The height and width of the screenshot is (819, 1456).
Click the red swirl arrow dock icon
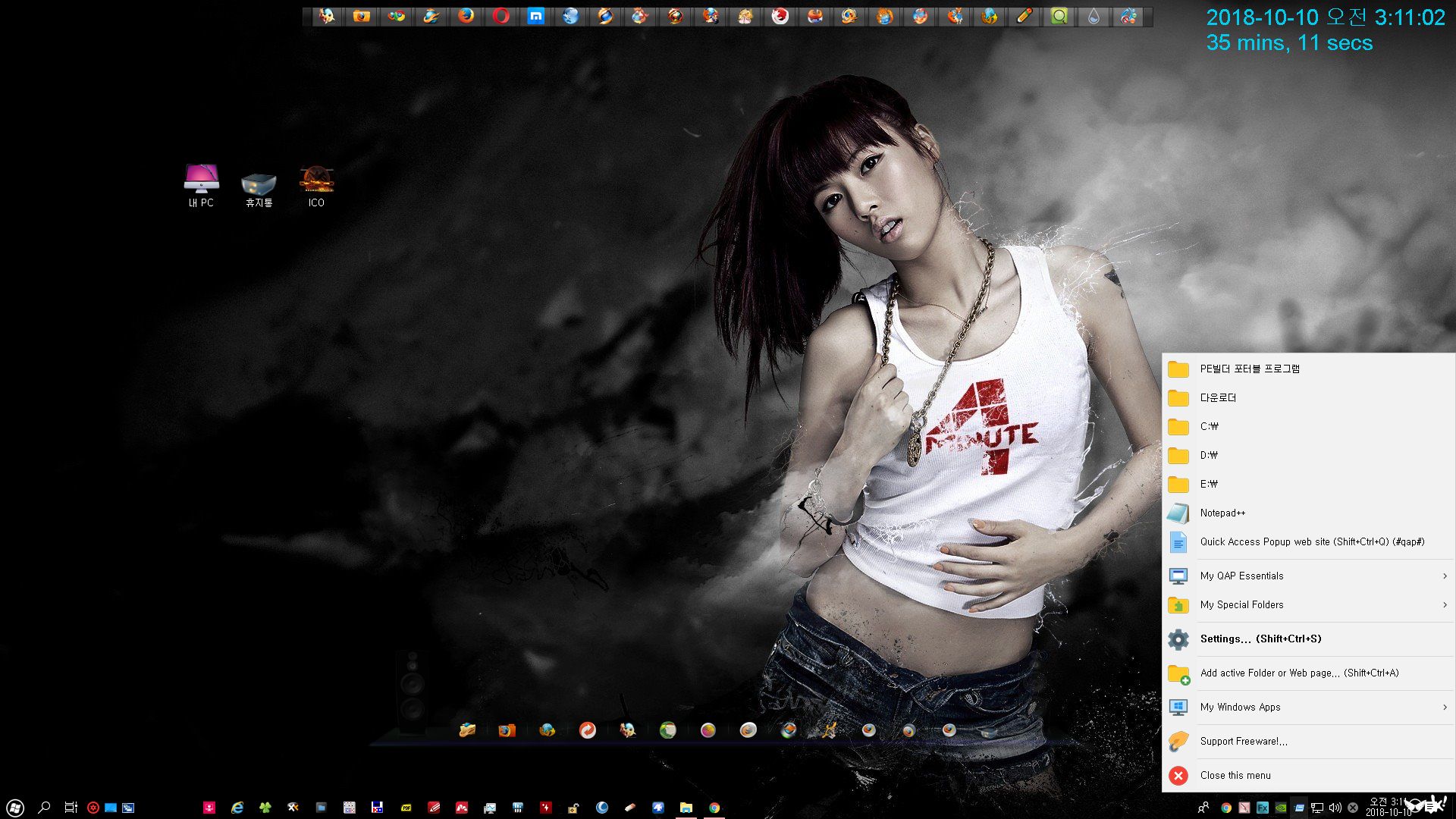(x=587, y=730)
